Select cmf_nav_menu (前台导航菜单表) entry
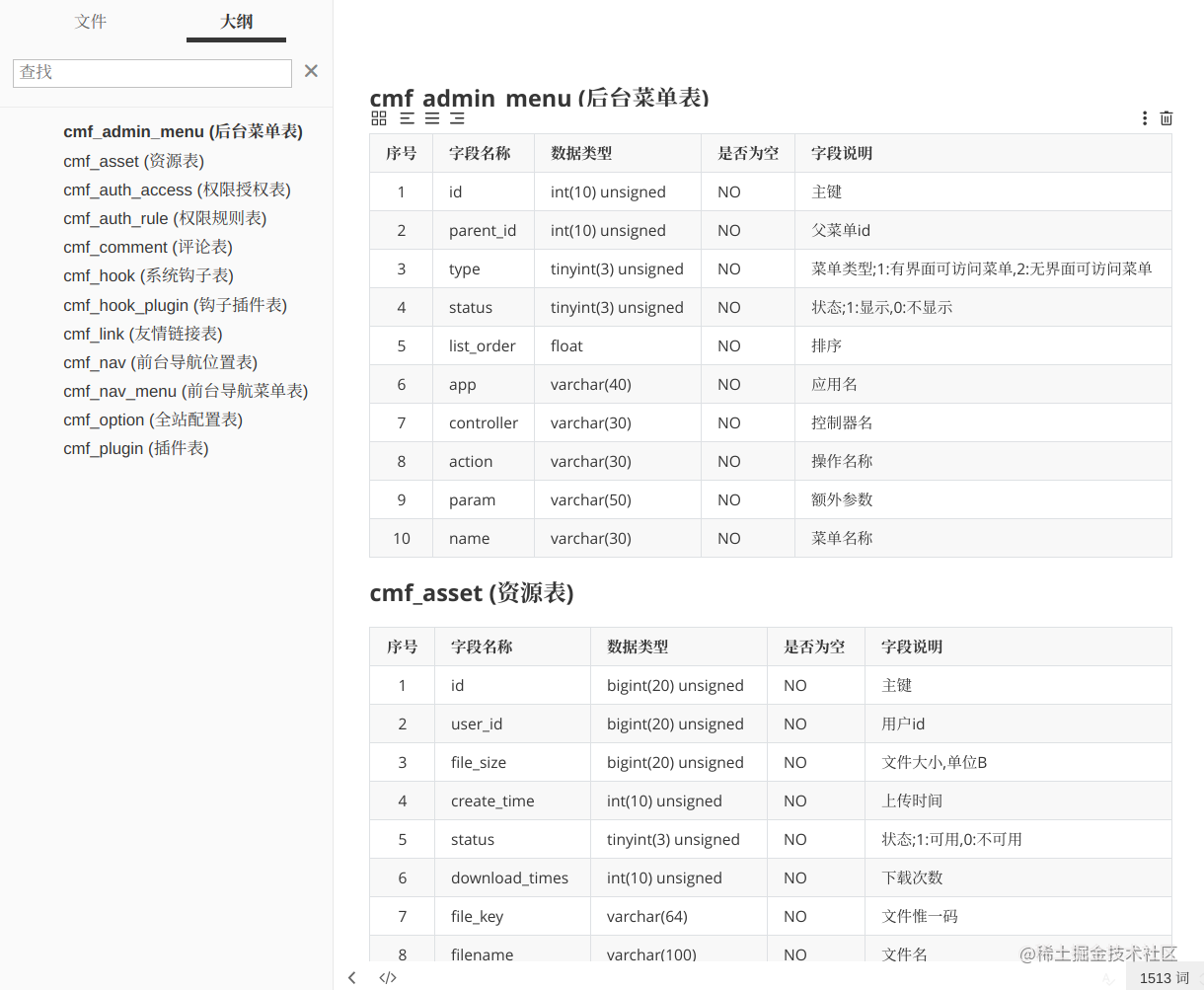The height and width of the screenshot is (990, 1204). click(185, 391)
